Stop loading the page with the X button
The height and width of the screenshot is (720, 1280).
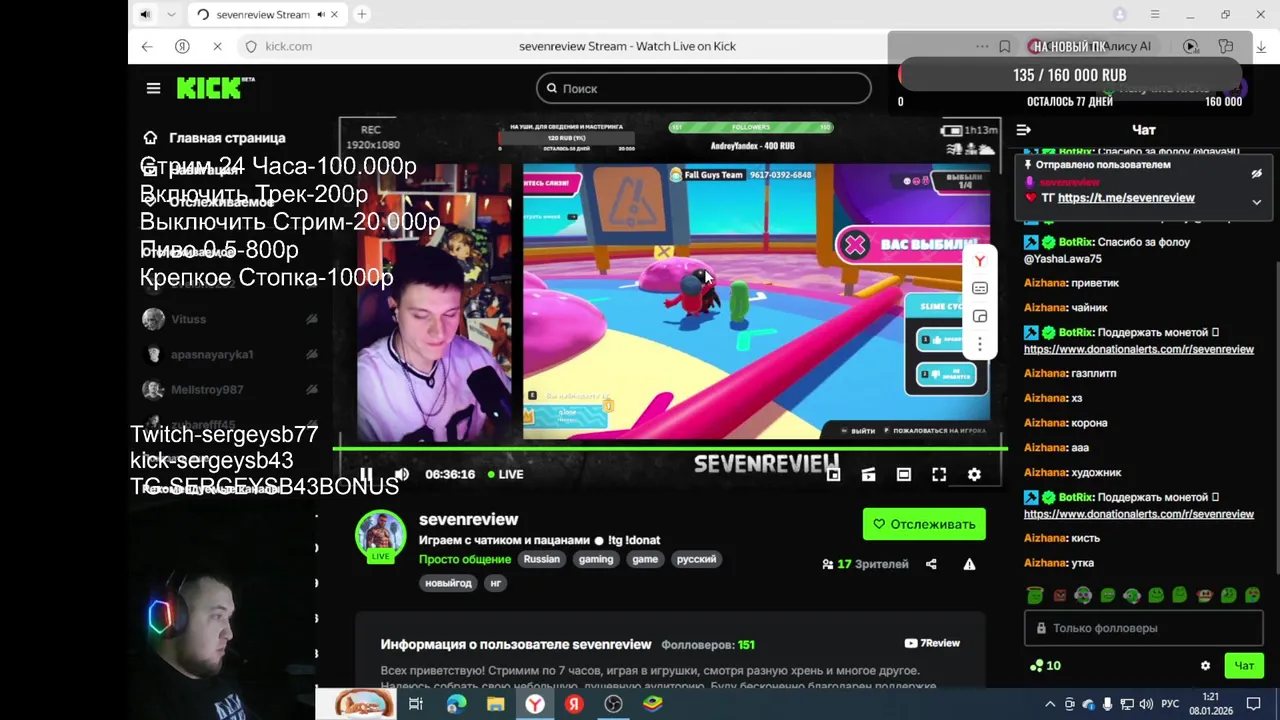pyautogui.click(x=217, y=46)
